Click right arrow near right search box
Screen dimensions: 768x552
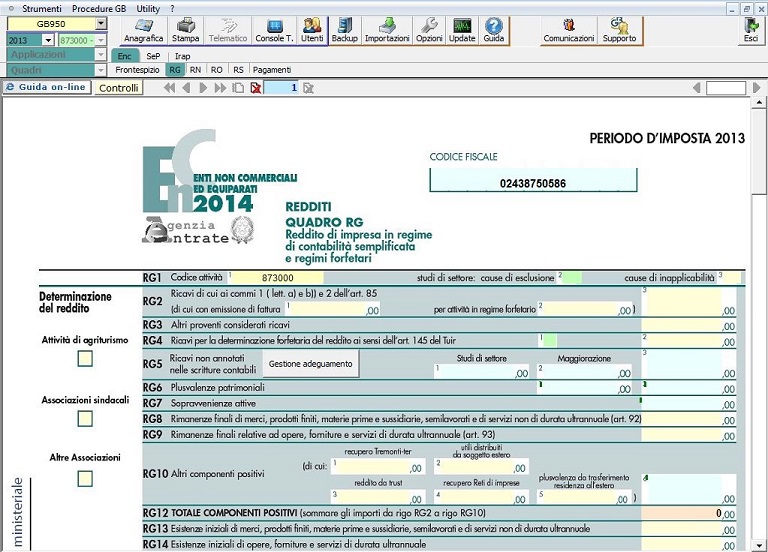coord(756,88)
